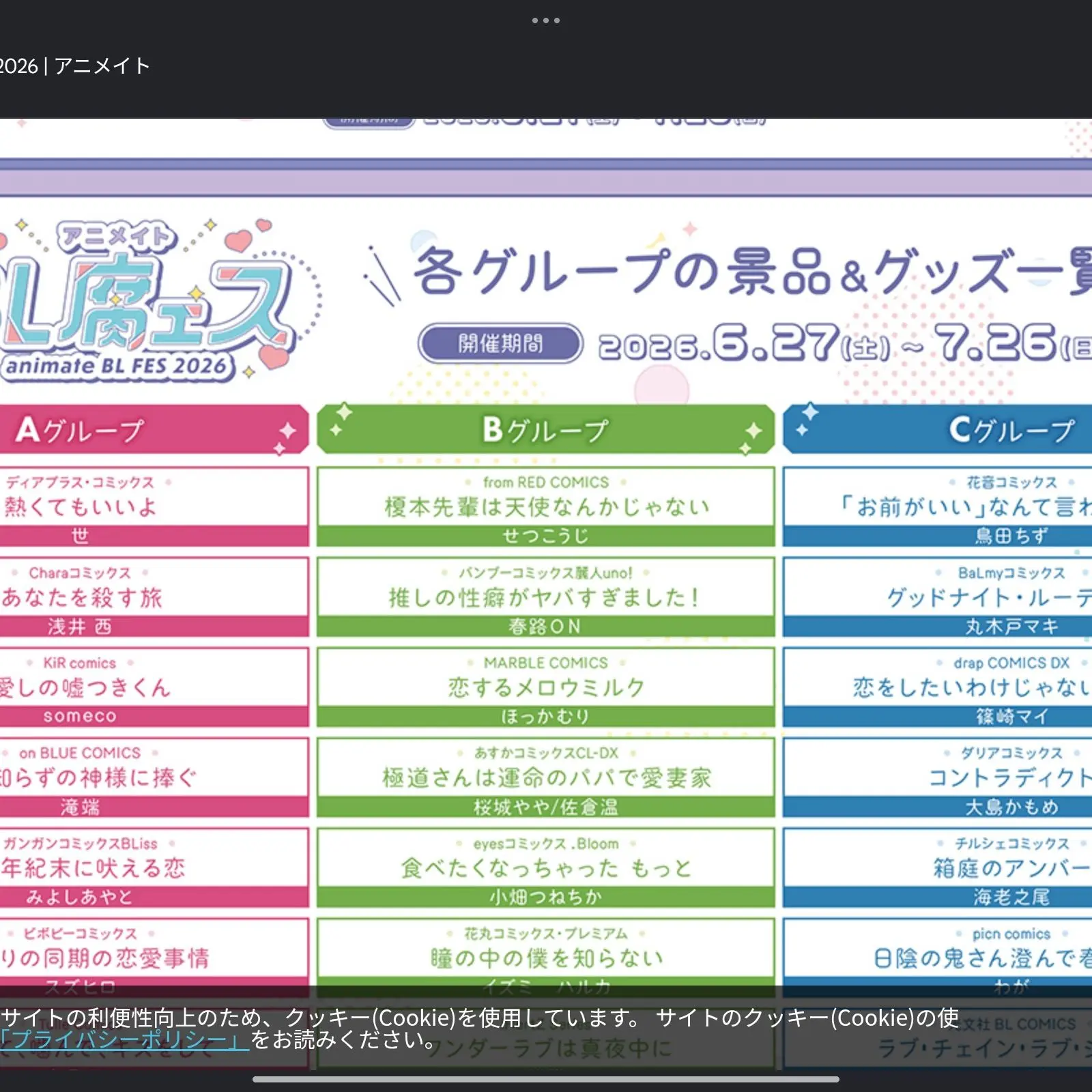Click the Bグループ green header
Image resolution: width=1092 pixels, height=1092 pixels.
546,429
